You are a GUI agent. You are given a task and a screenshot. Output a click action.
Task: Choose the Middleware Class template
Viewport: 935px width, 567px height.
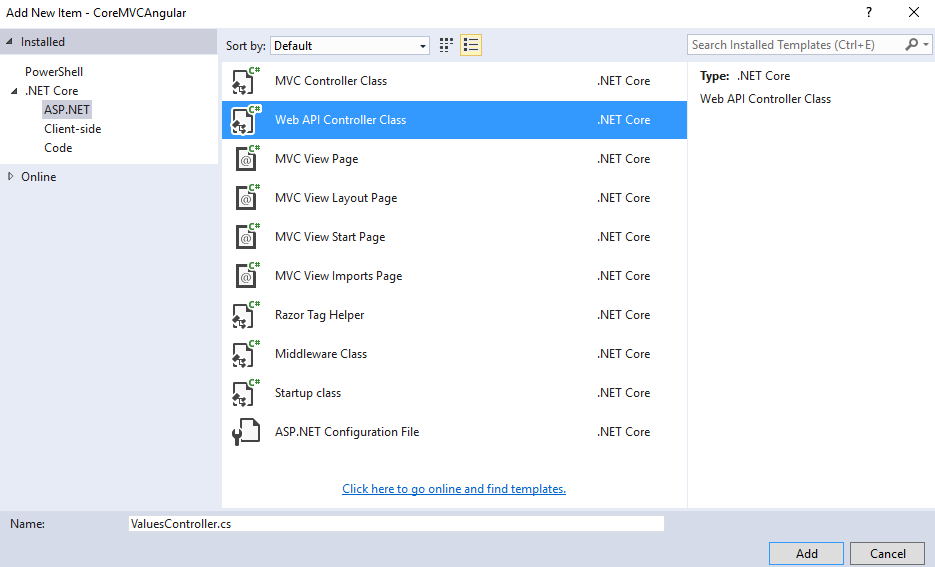coord(454,354)
